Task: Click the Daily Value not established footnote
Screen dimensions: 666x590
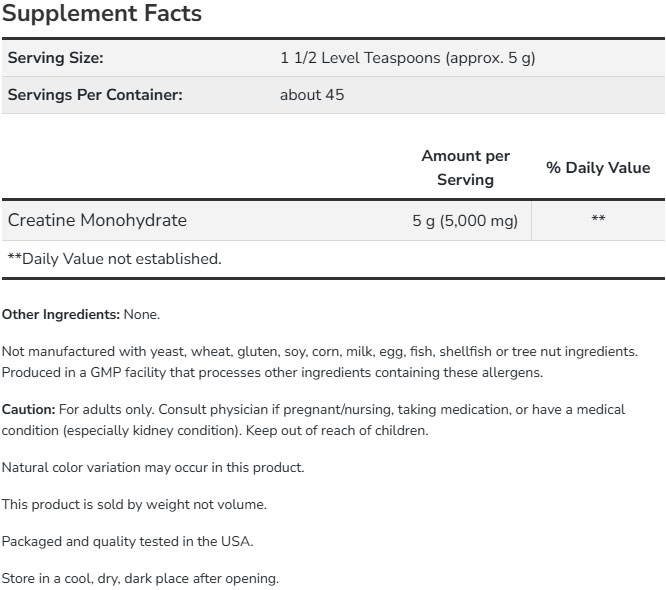Action: tap(114, 258)
